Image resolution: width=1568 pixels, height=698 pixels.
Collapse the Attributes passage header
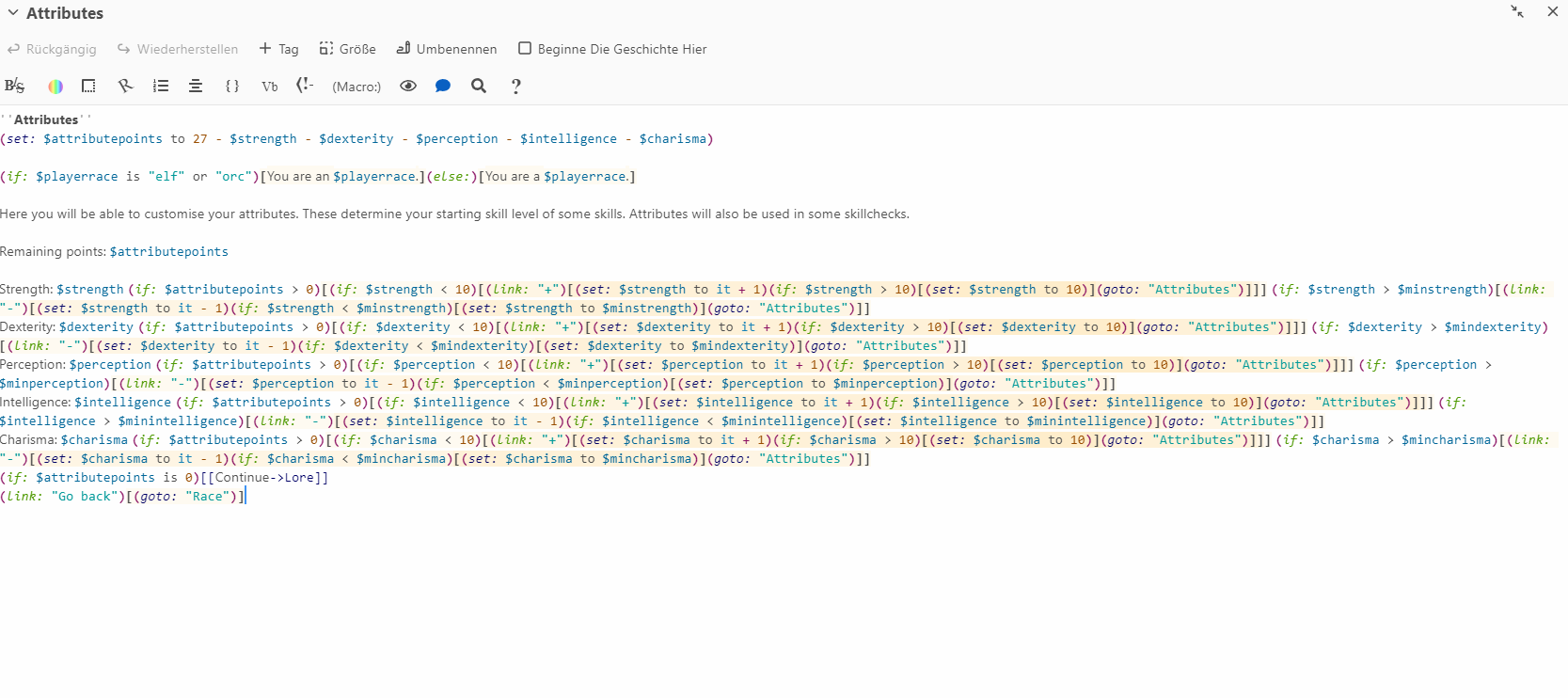(13, 13)
